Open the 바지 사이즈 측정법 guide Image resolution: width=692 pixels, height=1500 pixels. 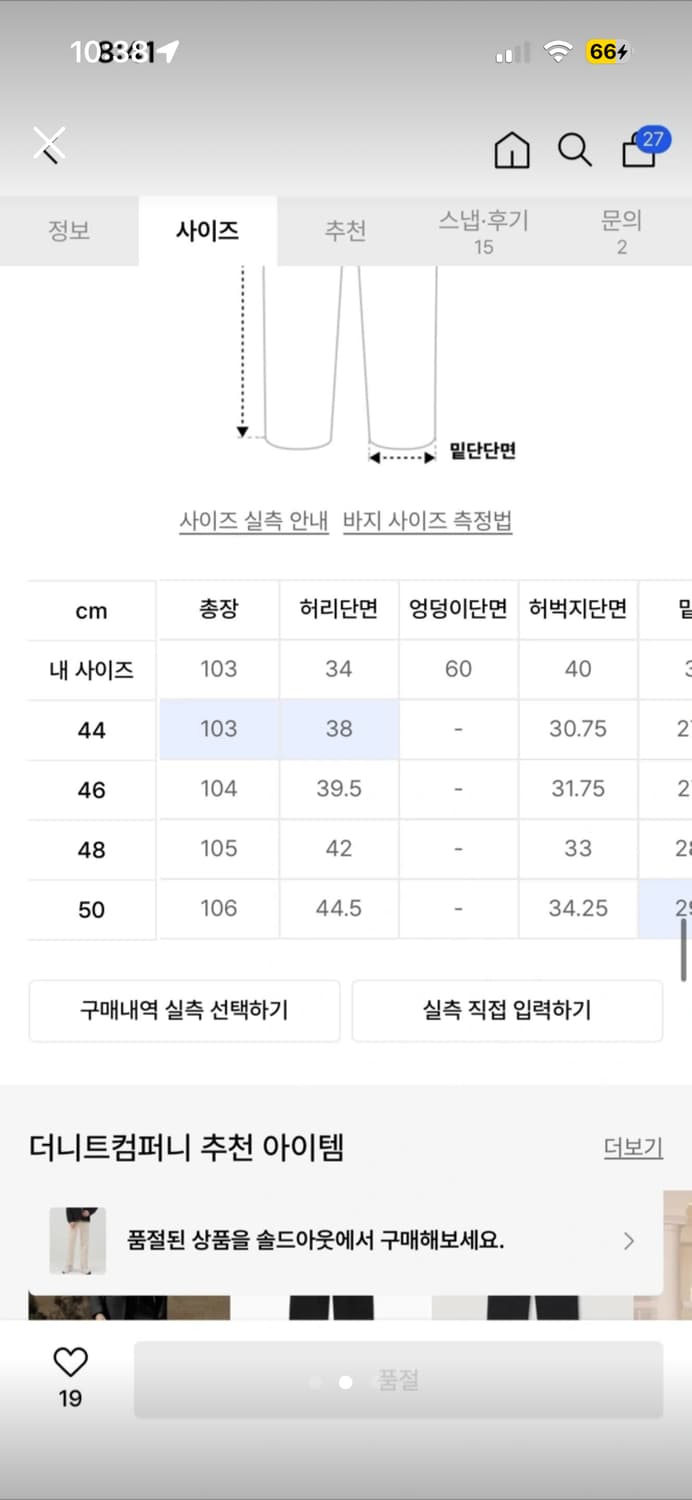428,522
